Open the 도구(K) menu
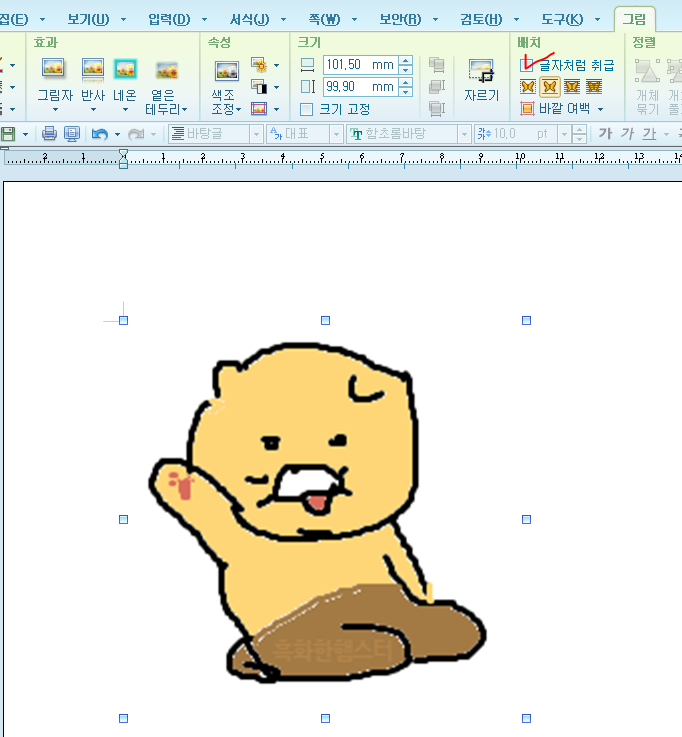The width and height of the screenshot is (682, 737). pyautogui.click(x=562, y=19)
